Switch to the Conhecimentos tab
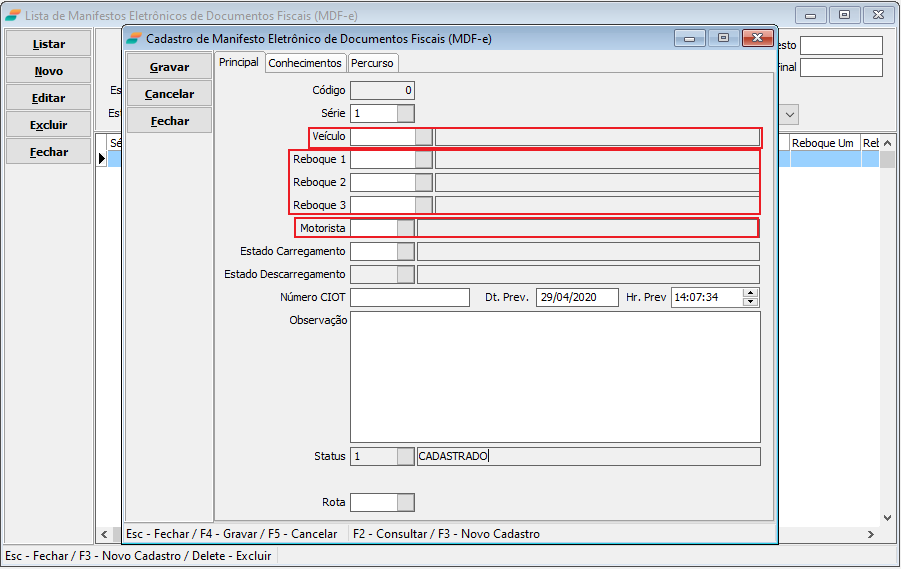 click(x=305, y=63)
